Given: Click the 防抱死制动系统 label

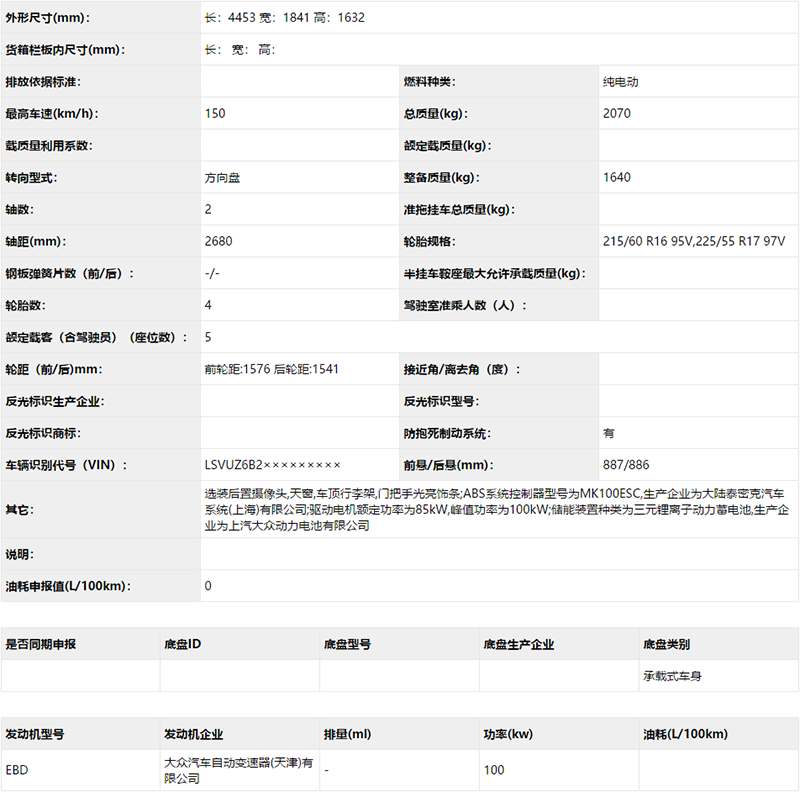Looking at the screenshot, I should [x=447, y=434].
